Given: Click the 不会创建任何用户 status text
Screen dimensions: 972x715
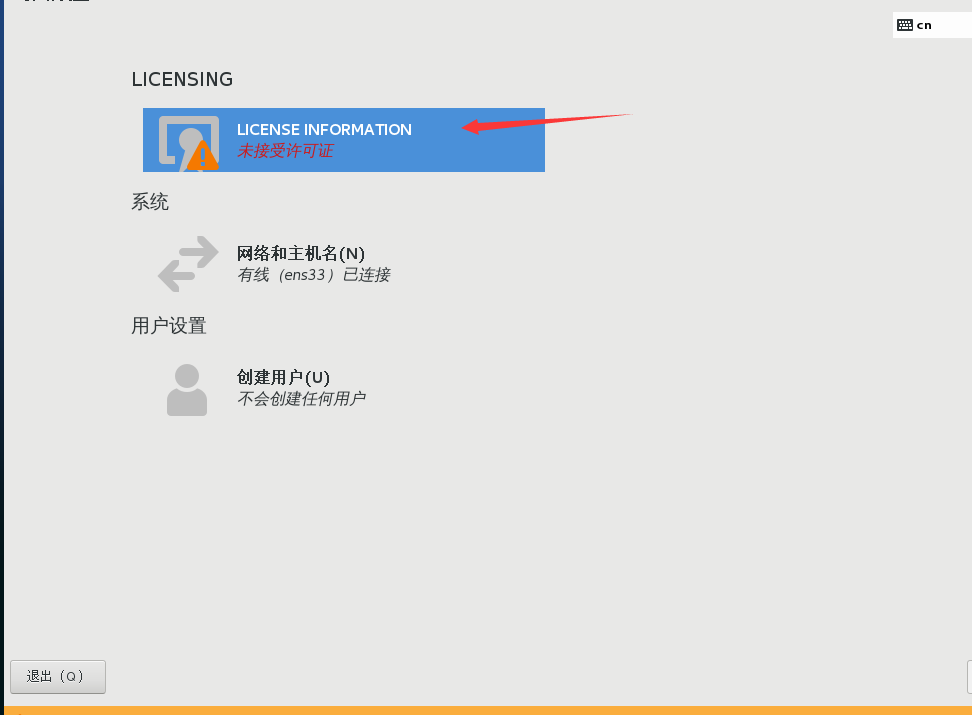Looking at the screenshot, I should click(x=301, y=399).
